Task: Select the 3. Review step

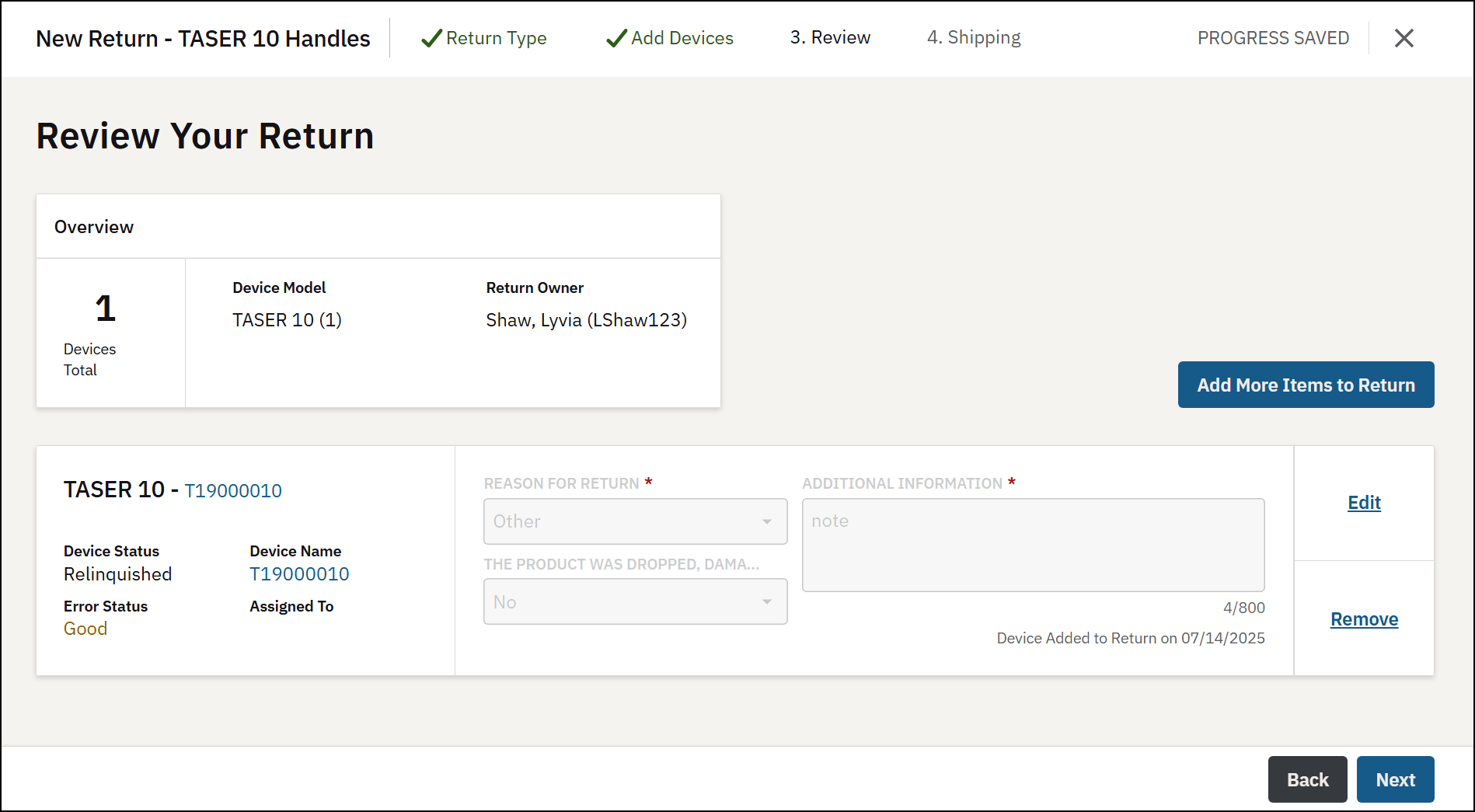Action: (x=830, y=38)
